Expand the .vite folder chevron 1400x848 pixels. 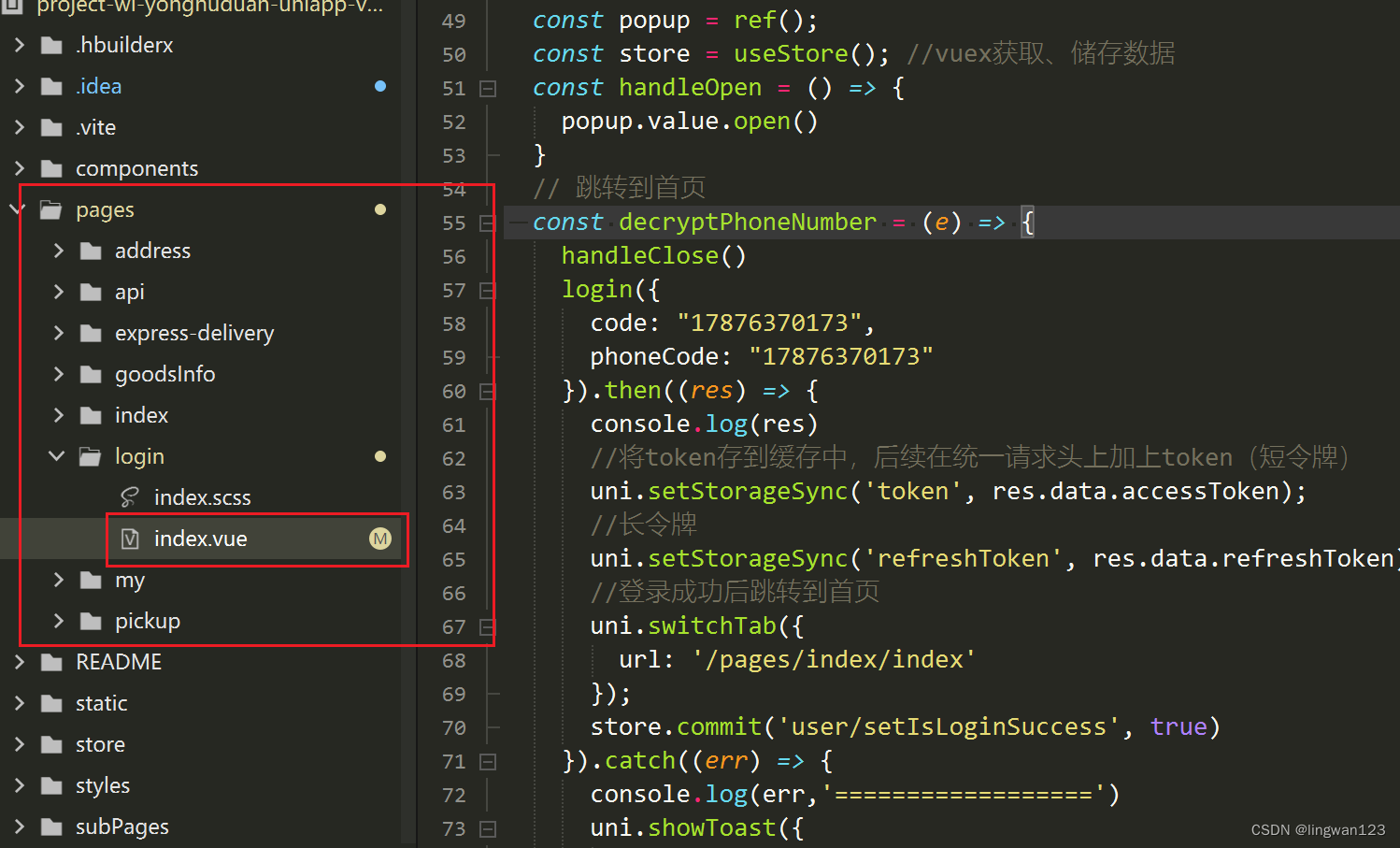(19, 127)
